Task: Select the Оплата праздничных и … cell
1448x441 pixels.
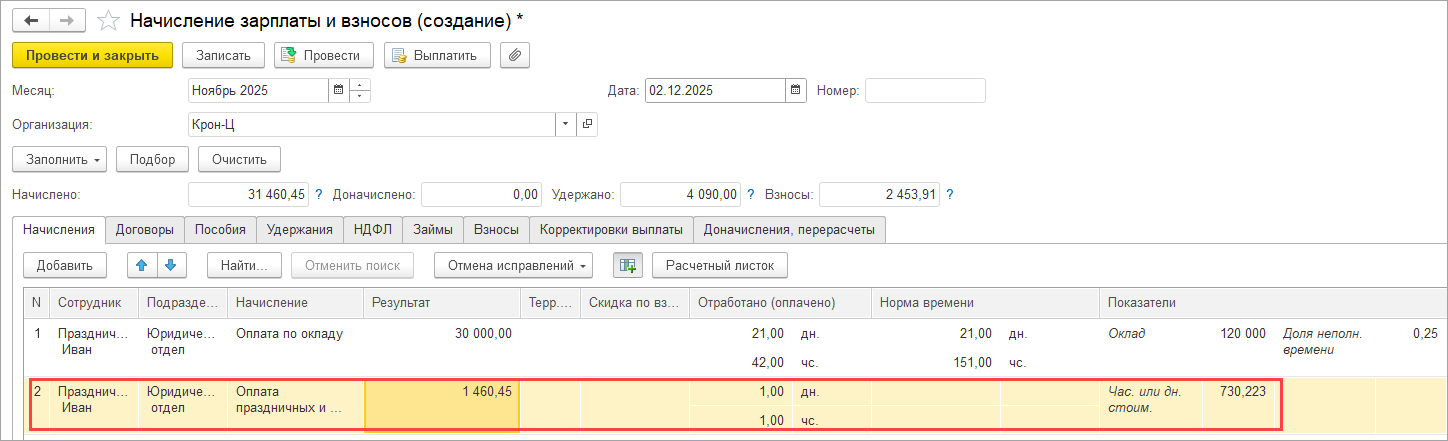Action: (296, 405)
